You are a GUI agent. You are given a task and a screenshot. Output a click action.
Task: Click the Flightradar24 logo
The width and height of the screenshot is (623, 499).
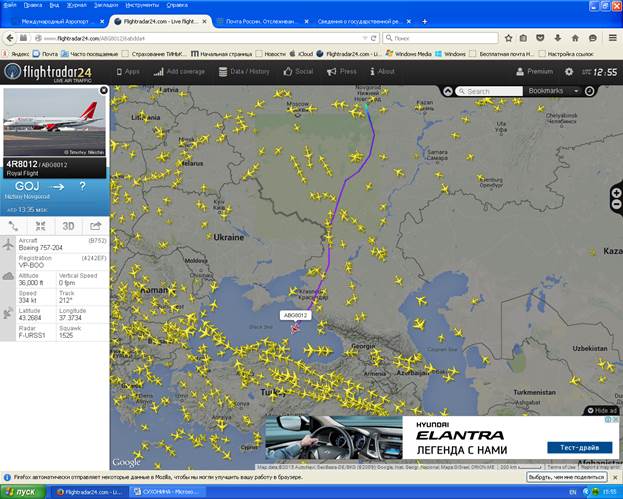pyautogui.click(x=48, y=72)
